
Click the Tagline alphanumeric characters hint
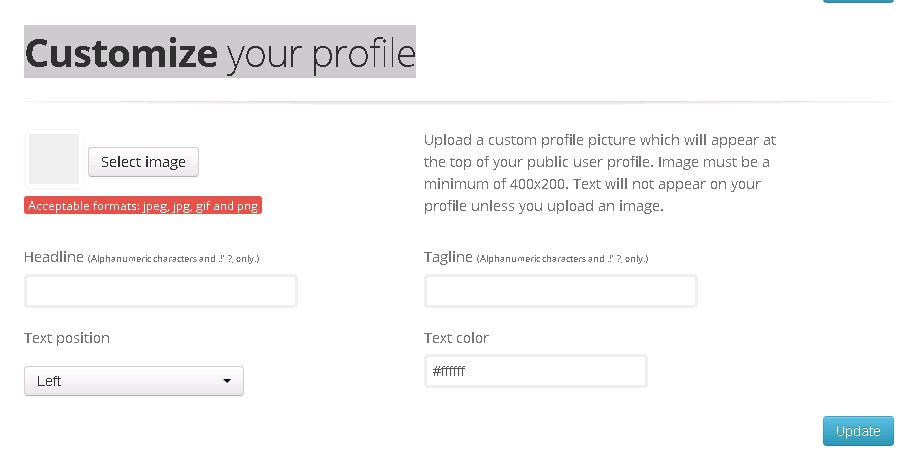pos(563,259)
